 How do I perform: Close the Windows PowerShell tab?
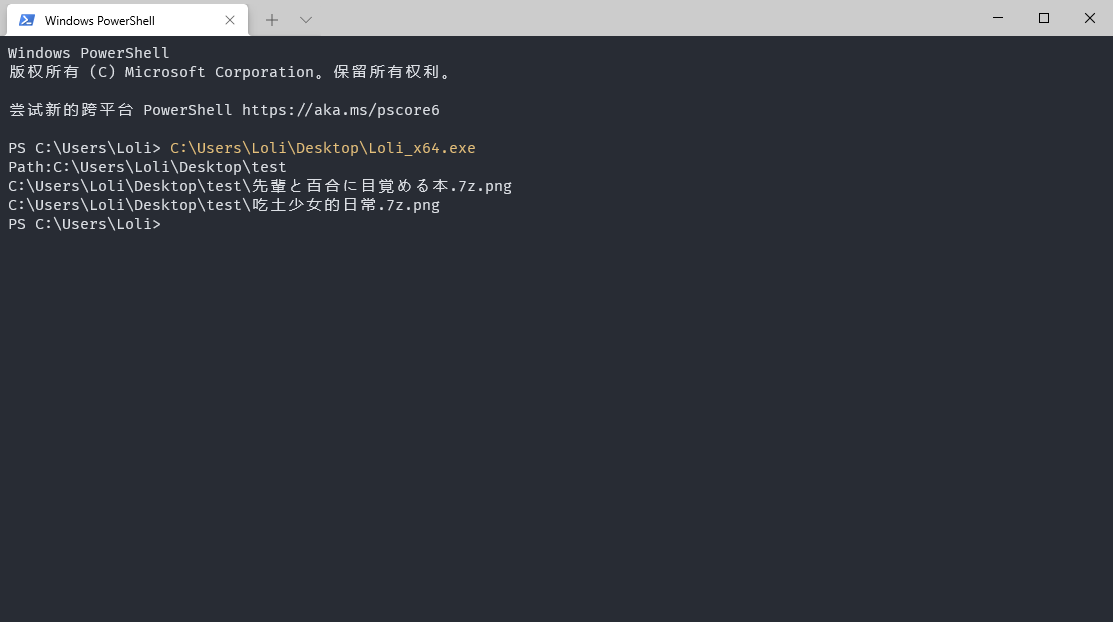pyautogui.click(x=230, y=20)
